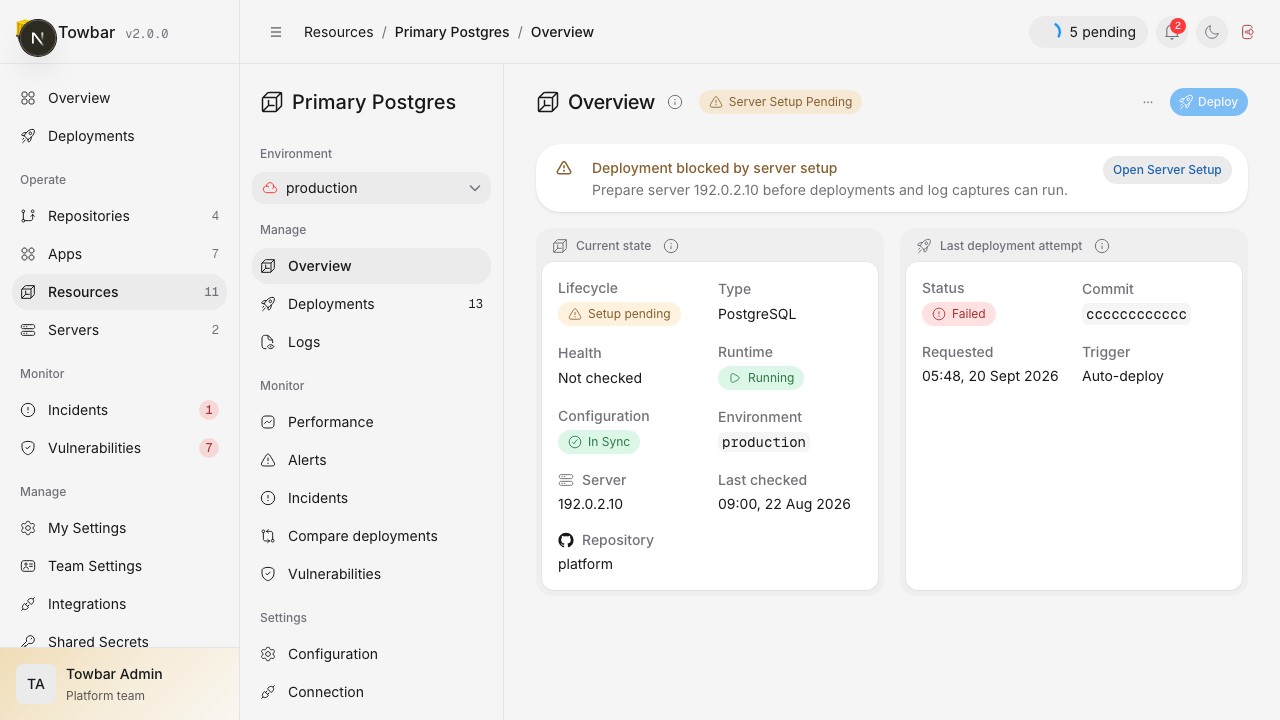Open Towbar Admin user profile
1280x720 pixels.
tap(120, 684)
